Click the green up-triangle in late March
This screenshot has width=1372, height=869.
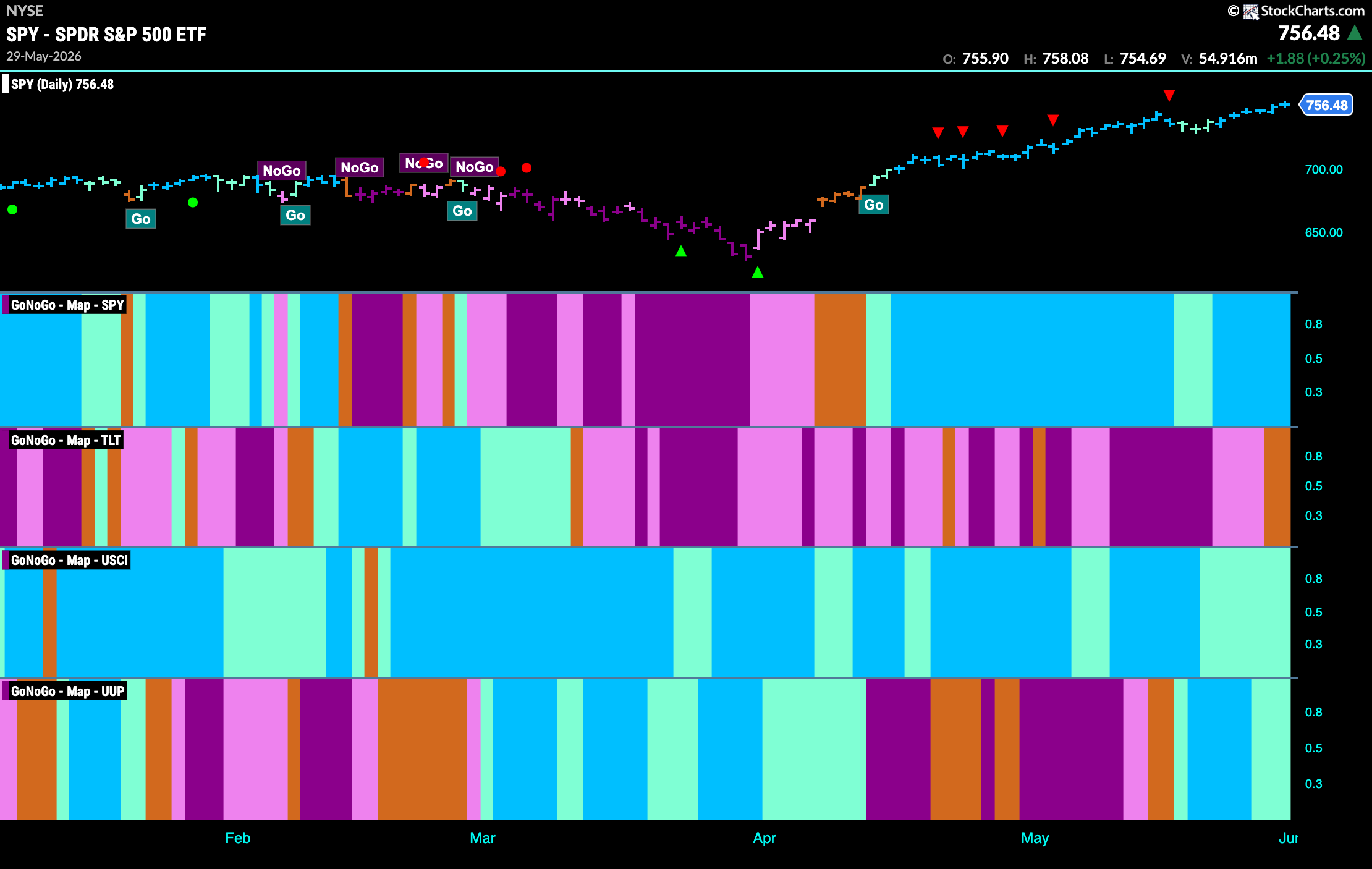click(x=681, y=251)
